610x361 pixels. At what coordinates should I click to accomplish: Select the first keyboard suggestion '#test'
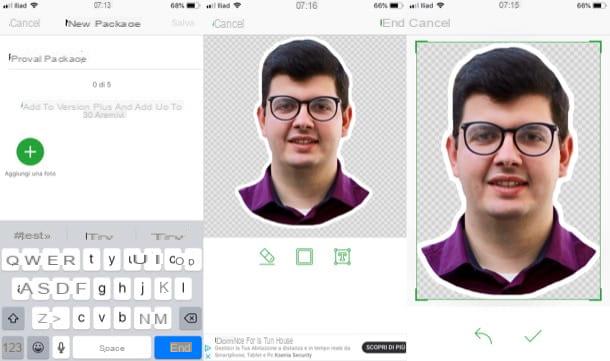click(x=32, y=235)
